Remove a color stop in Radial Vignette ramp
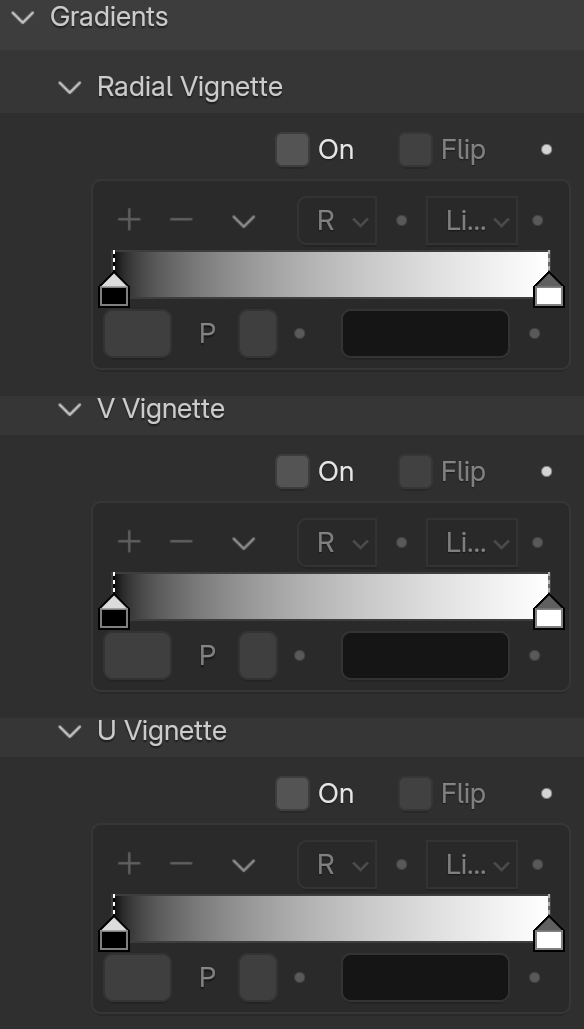 tap(181, 220)
